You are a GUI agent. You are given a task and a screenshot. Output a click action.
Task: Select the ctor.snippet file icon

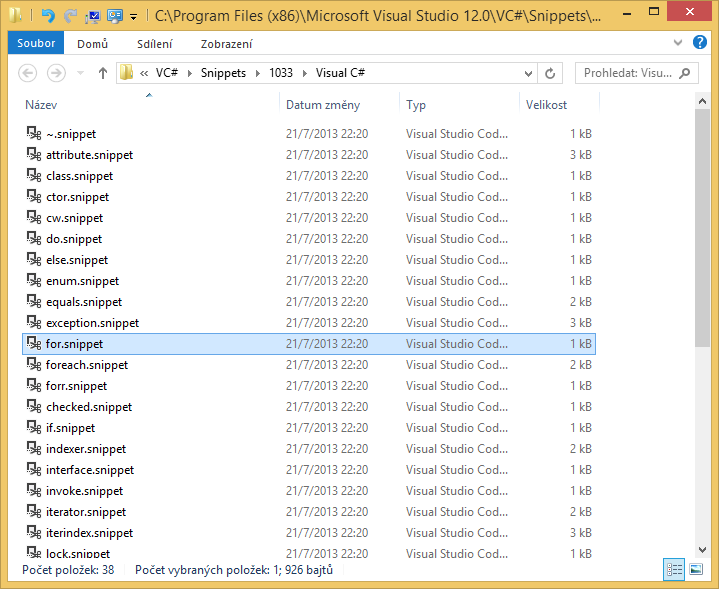pos(34,197)
